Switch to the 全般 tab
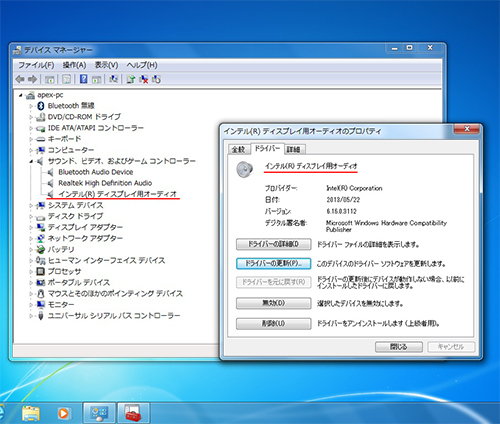 click(239, 149)
